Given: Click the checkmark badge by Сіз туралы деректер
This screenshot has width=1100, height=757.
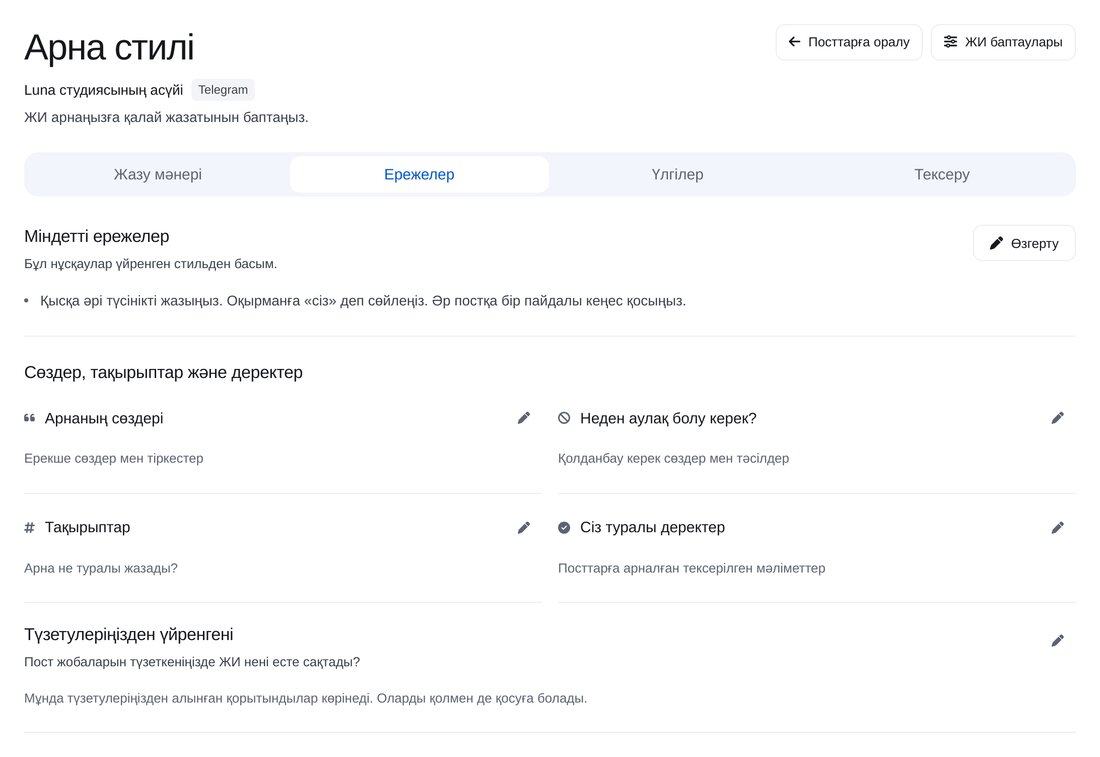Looking at the screenshot, I should [x=564, y=528].
